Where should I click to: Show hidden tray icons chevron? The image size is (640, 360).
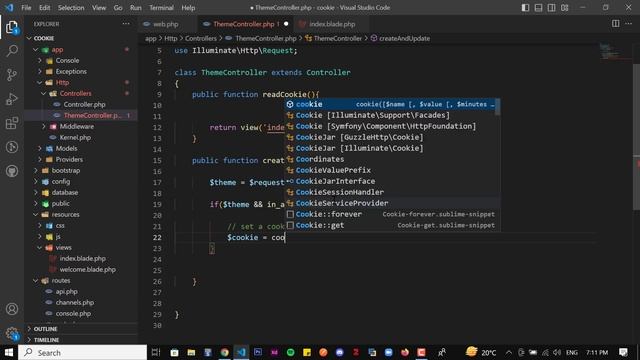(x=509, y=352)
